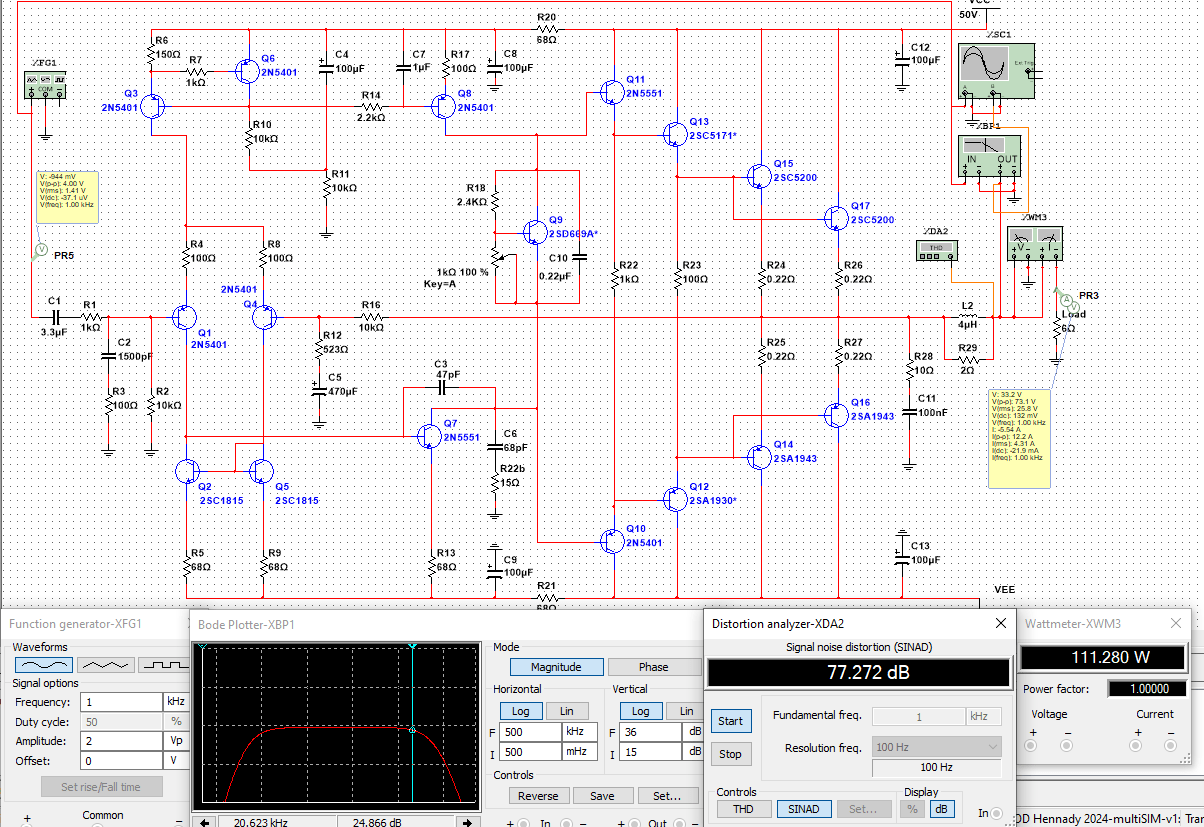Set Horizontal axis to Lin scale
1204x827 pixels.
tap(567, 711)
